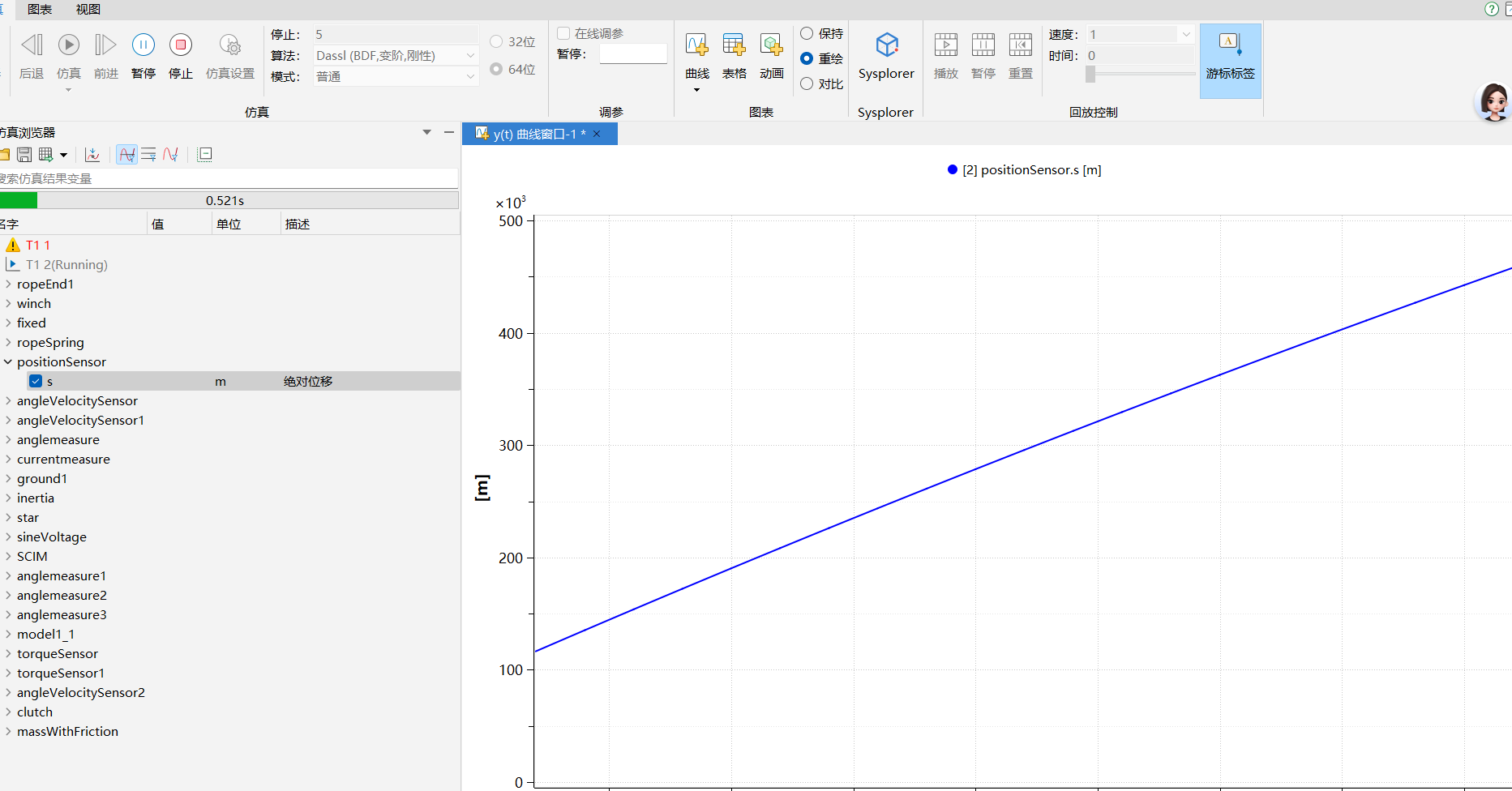Click the 后退 (step back) simulation icon
Viewport: 1512px width, 791px height.
click(x=32, y=45)
